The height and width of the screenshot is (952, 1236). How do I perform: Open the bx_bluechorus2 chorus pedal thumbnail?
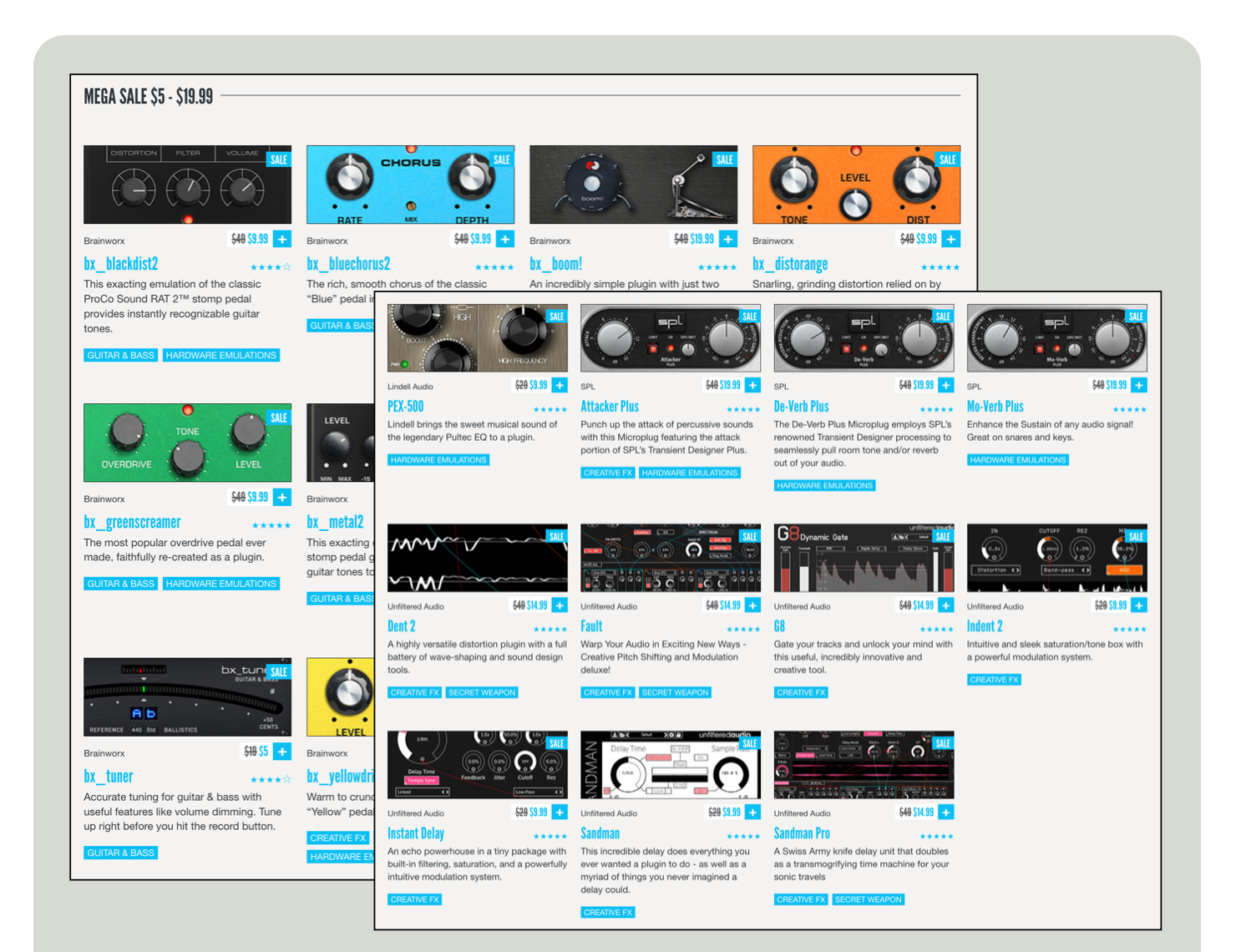[410, 185]
